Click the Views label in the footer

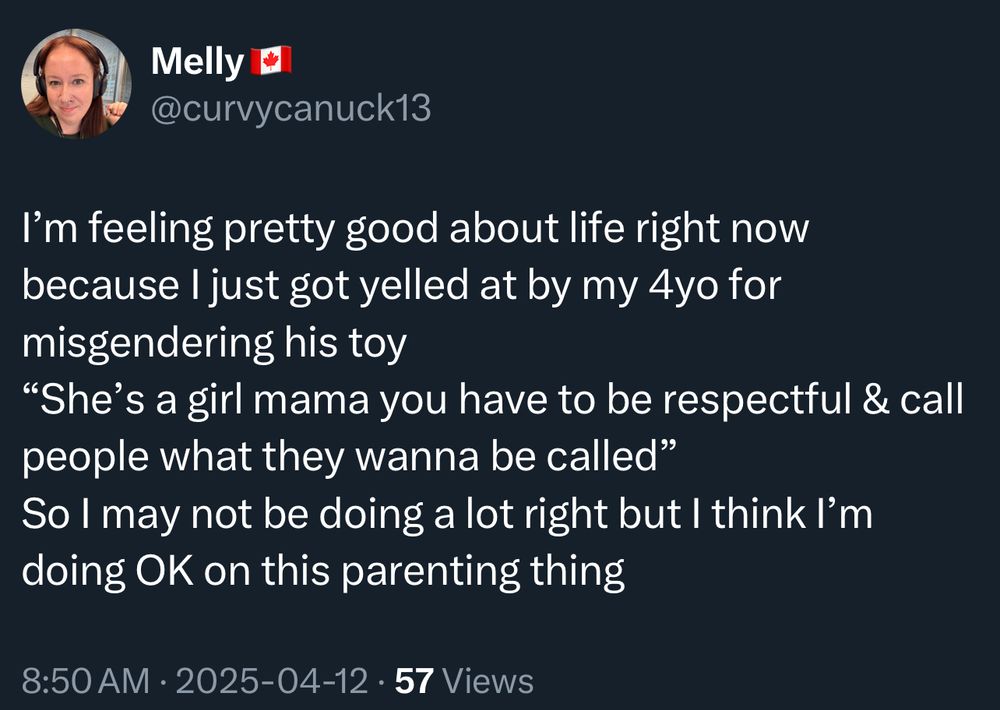[488, 681]
